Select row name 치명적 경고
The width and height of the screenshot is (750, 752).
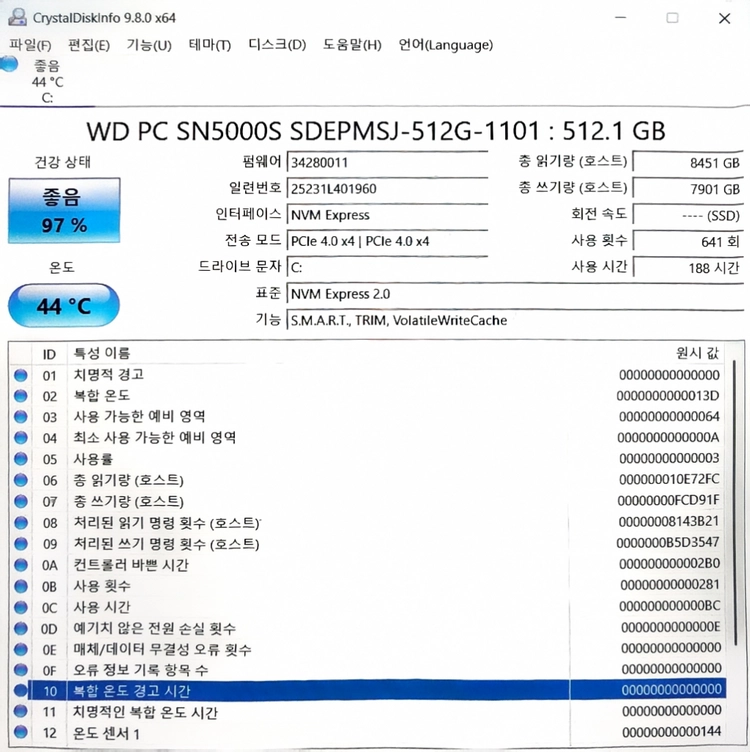108,375
